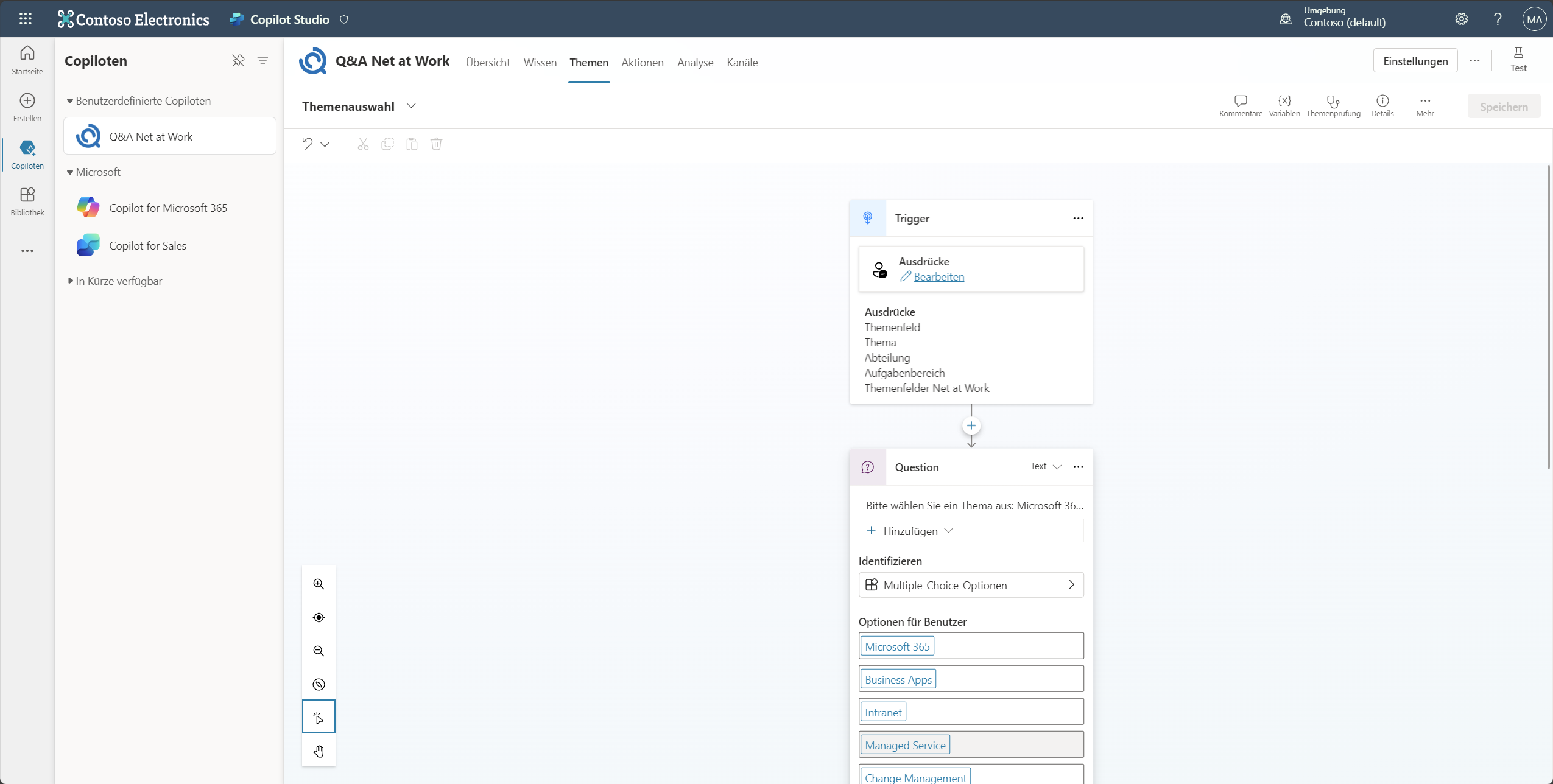Toggle the fit-to-screen view icon

click(x=319, y=617)
